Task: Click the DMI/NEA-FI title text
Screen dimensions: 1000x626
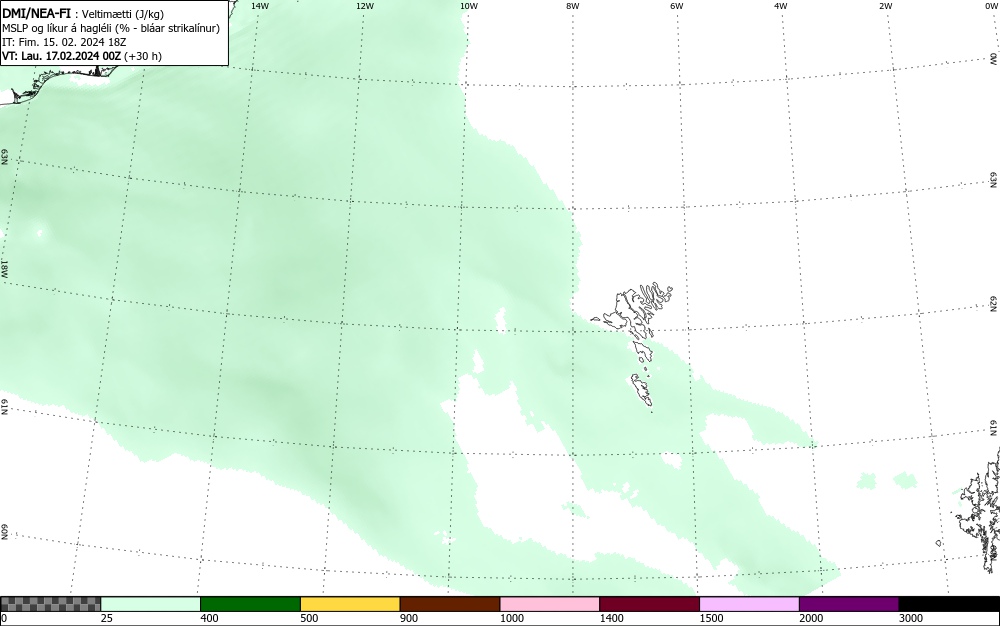Action: pos(36,14)
